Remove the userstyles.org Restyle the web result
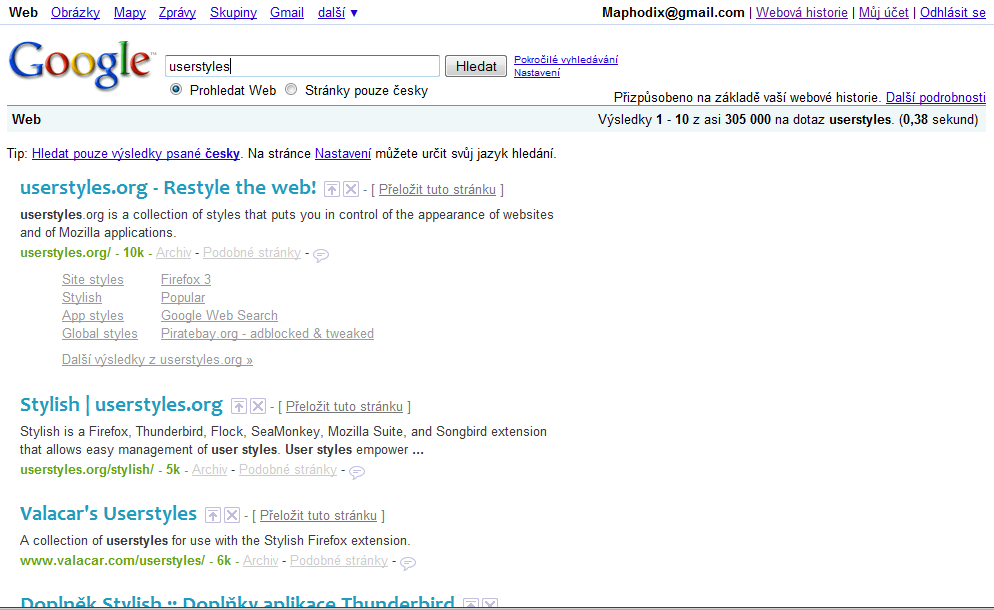Viewport: 994px width, 610px height. [x=351, y=189]
